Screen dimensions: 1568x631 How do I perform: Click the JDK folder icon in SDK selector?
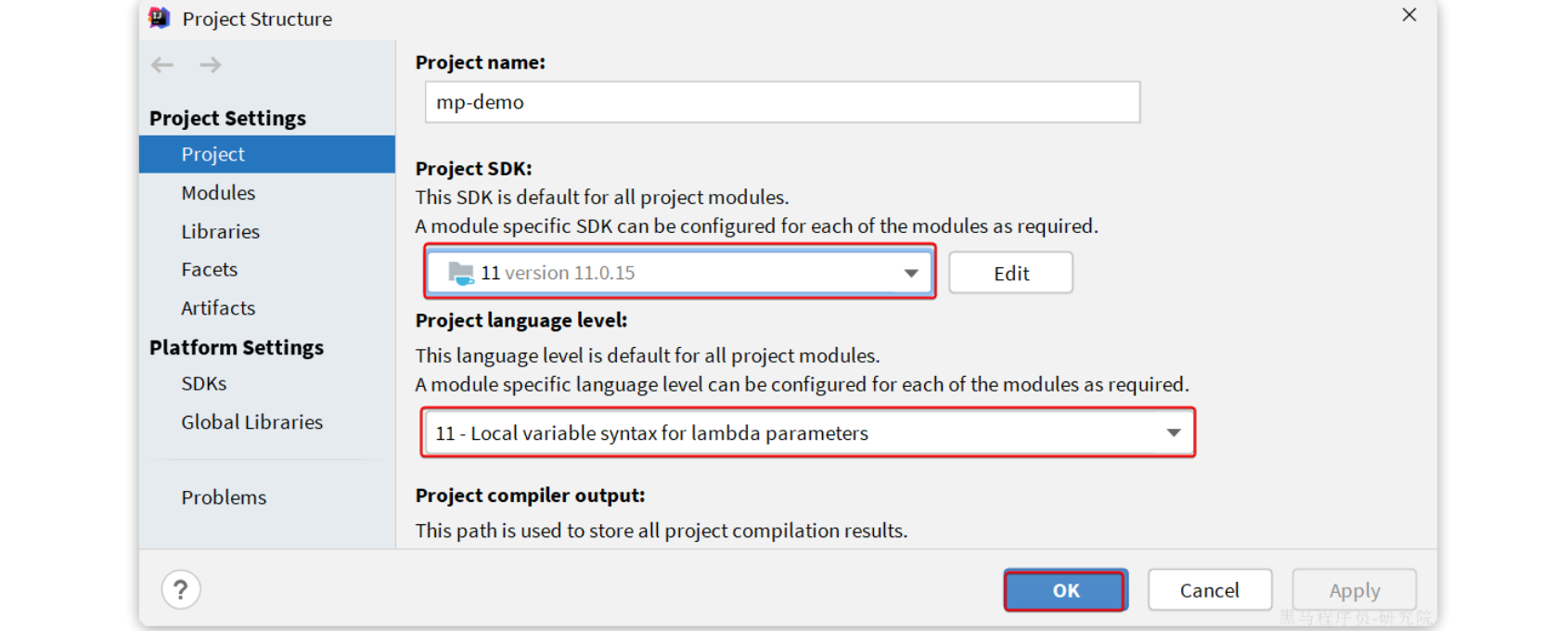coord(461,273)
